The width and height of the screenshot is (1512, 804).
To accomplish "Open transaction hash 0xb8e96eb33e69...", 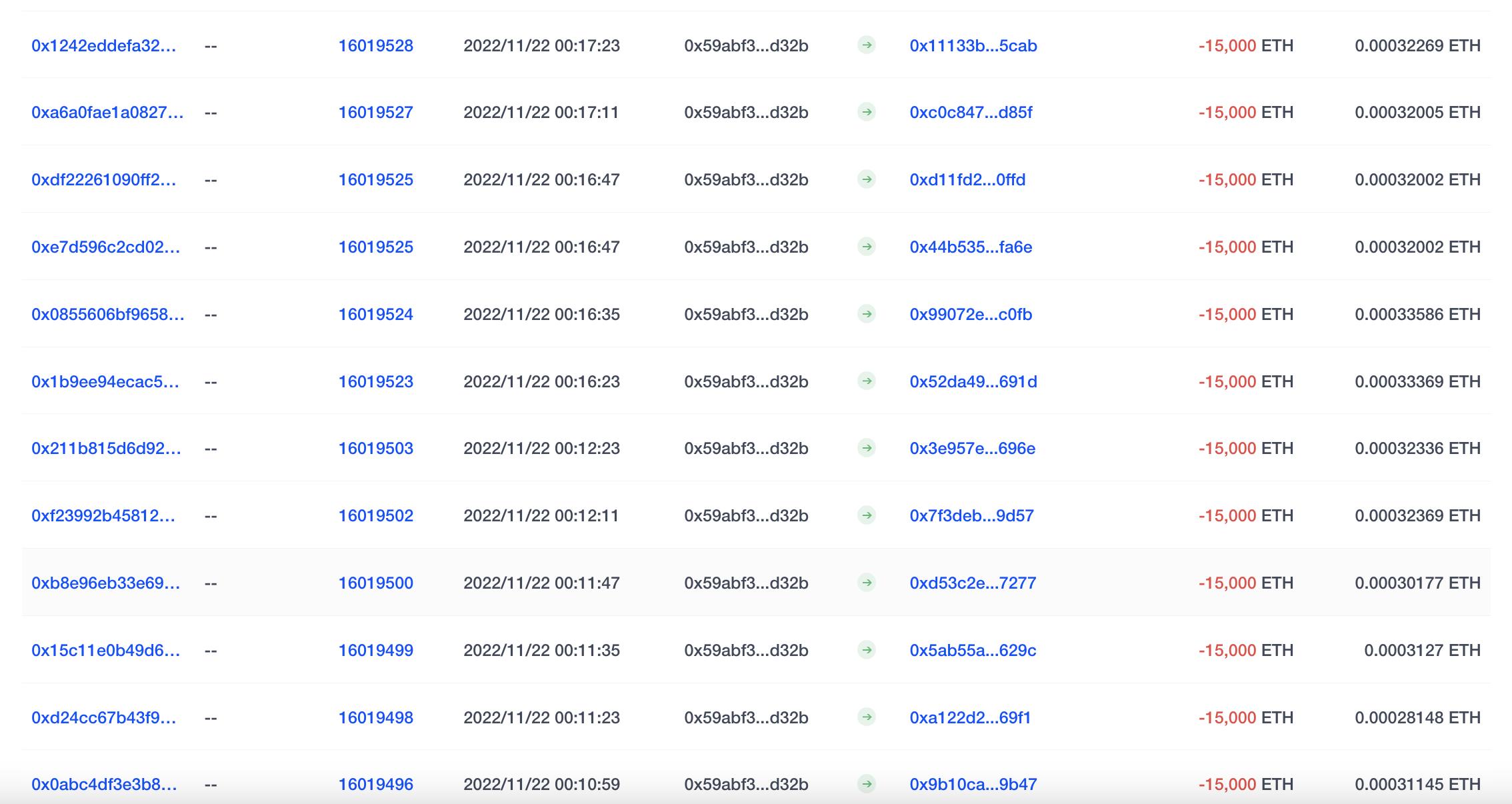I will pyautogui.click(x=105, y=583).
